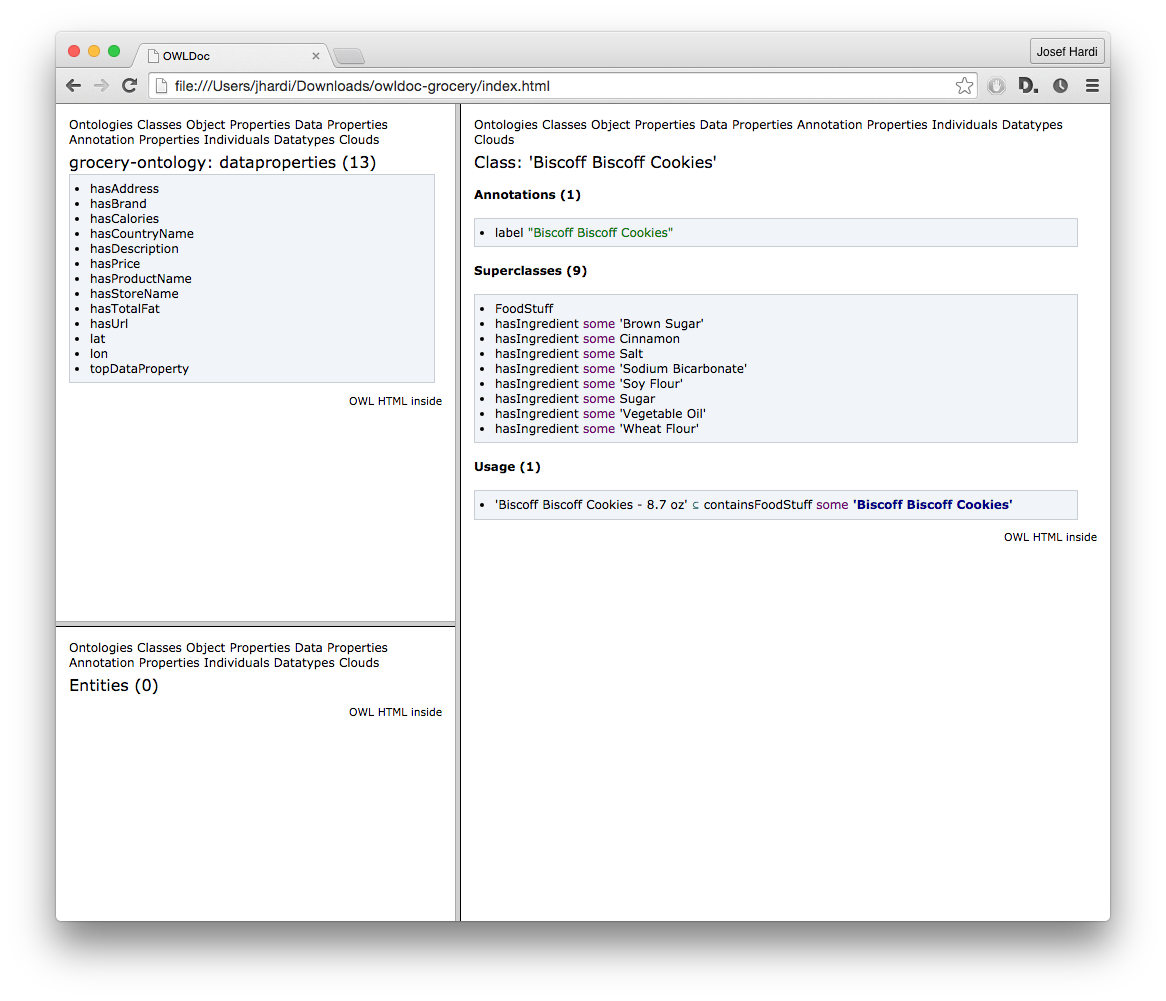This screenshot has height=1001, width=1166.
Task: Click 'OWL HTML inside' in the bottom-left frame
Action: [395, 712]
